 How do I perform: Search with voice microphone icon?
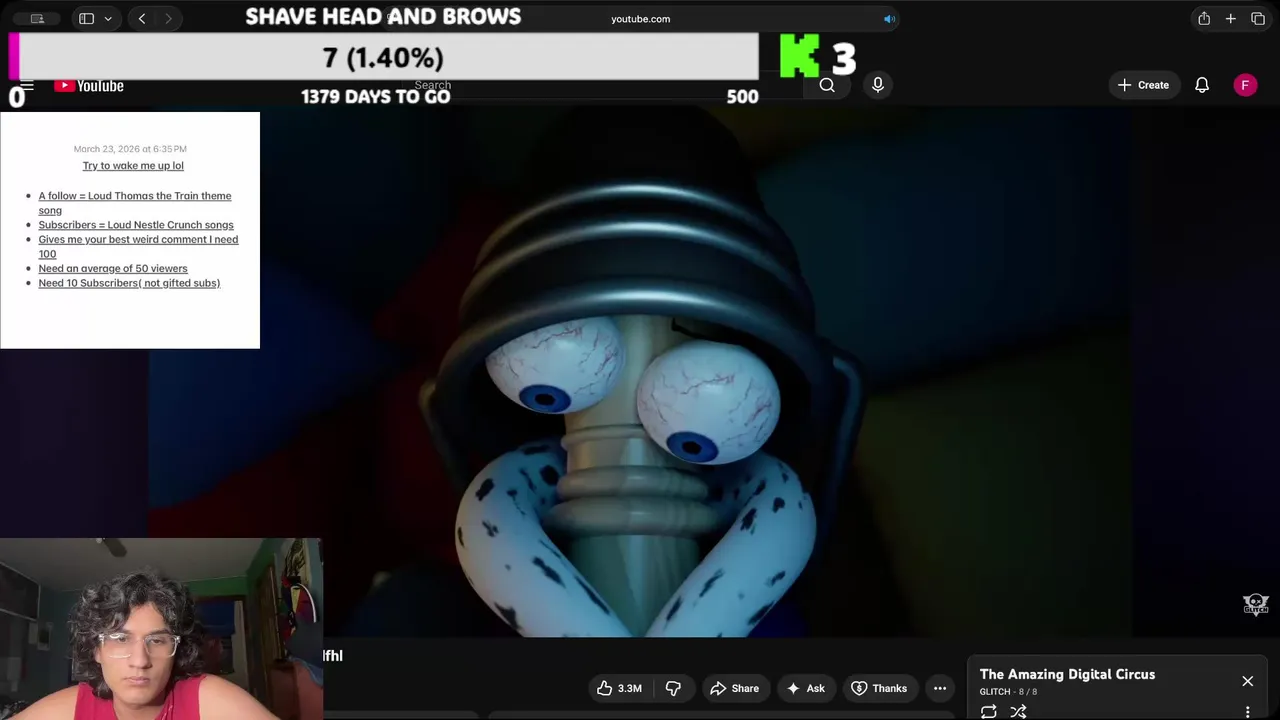coord(878,85)
